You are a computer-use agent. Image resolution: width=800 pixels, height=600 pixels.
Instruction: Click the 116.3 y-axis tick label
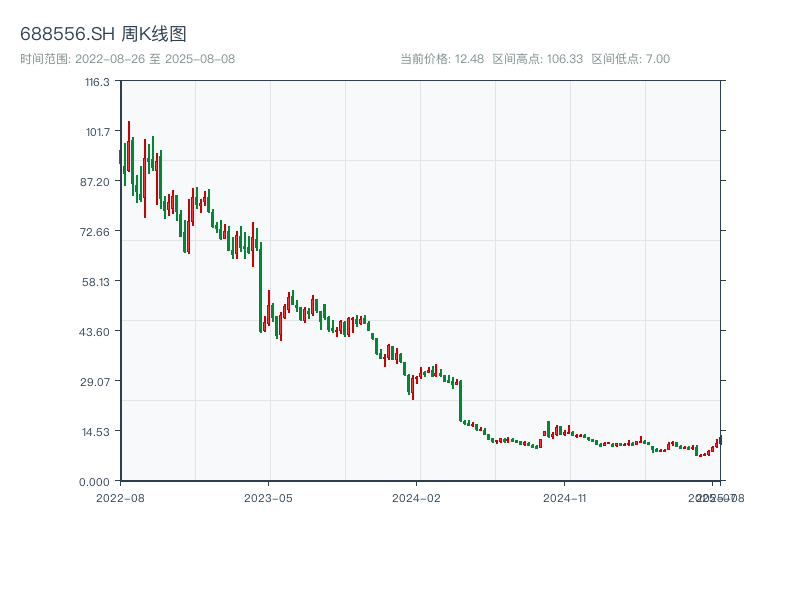[97, 82]
